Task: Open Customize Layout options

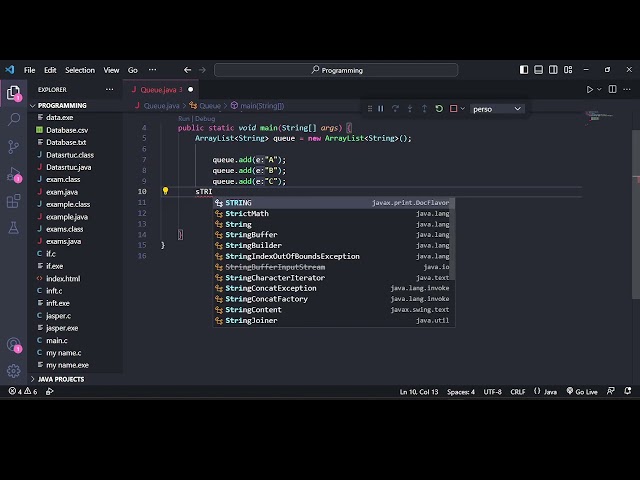Action: click(568, 70)
